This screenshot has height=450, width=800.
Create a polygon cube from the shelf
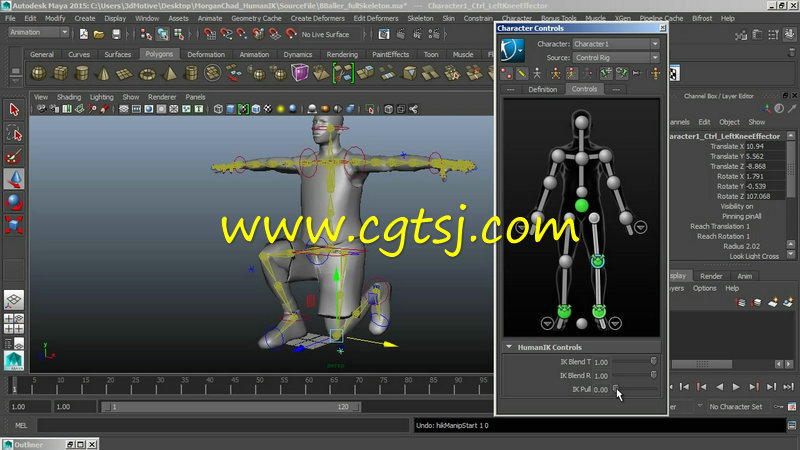click(x=60, y=73)
